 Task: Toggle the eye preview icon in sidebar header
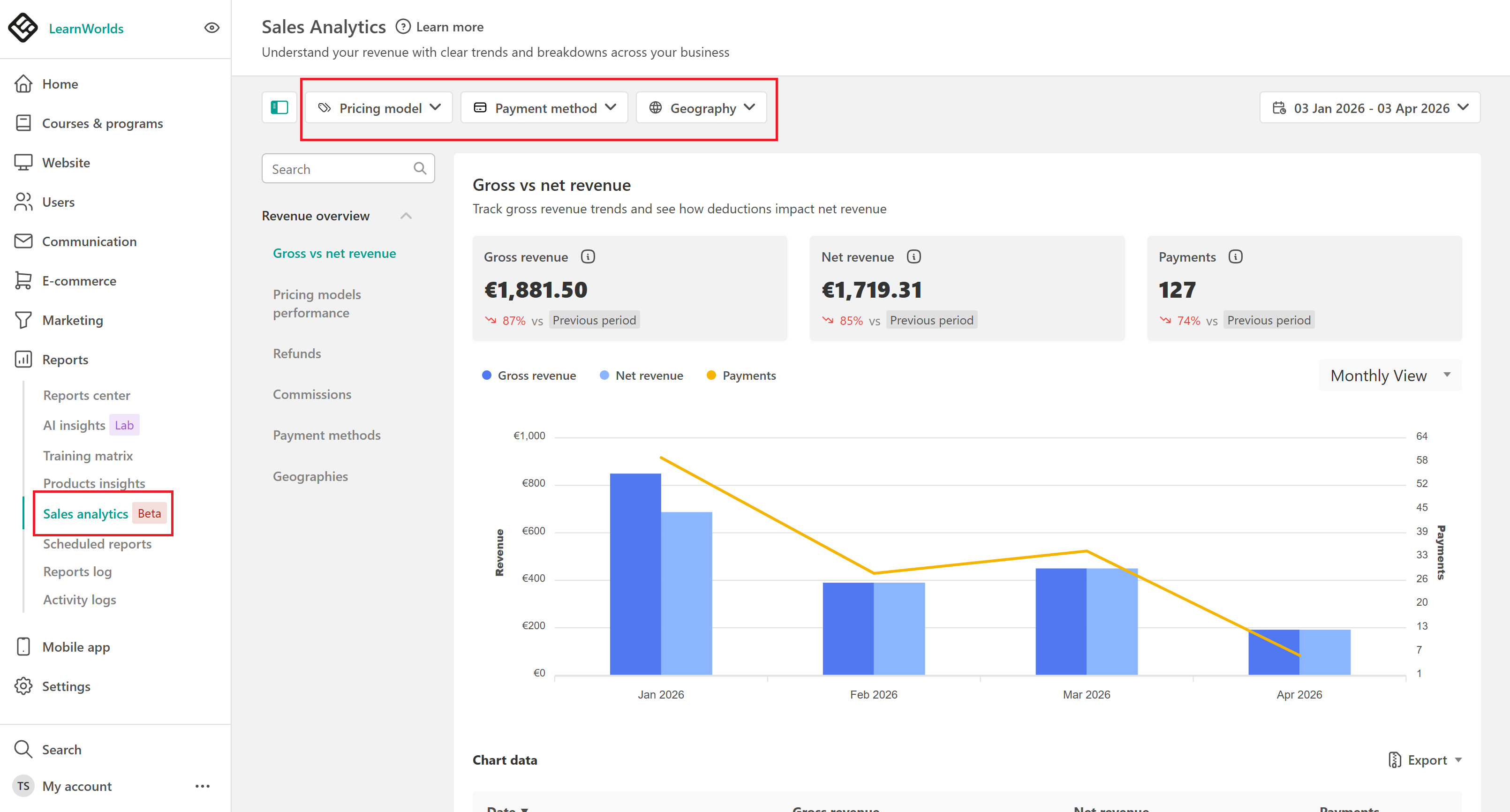pos(211,28)
